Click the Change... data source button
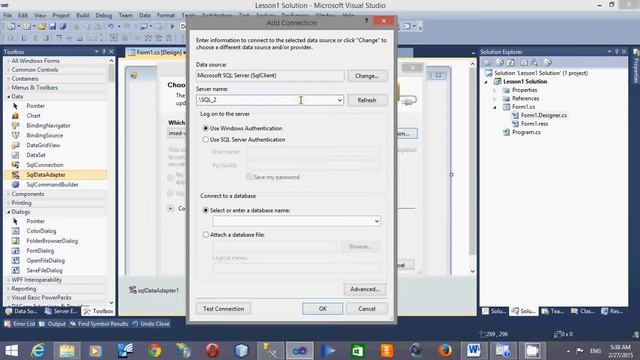The image size is (640, 360). pyautogui.click(x=367, y=76)
